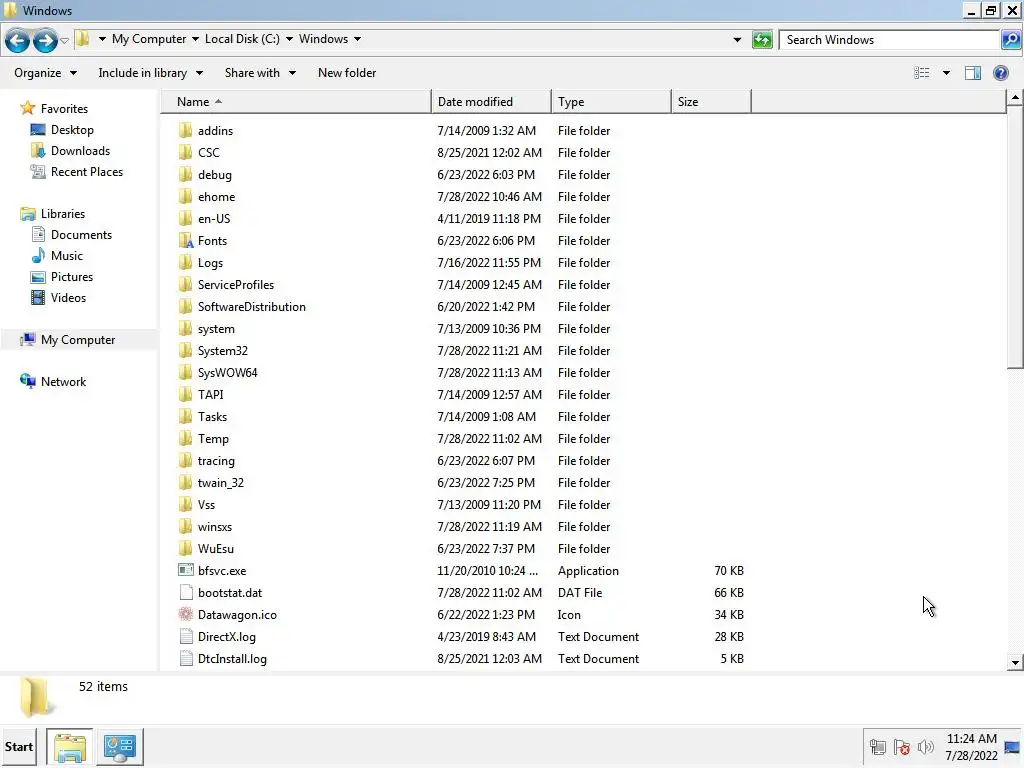This screenshot has height=768, width=1024.
Task: Refresh the folder with the green refresh icon
Action: click(762, 40)
